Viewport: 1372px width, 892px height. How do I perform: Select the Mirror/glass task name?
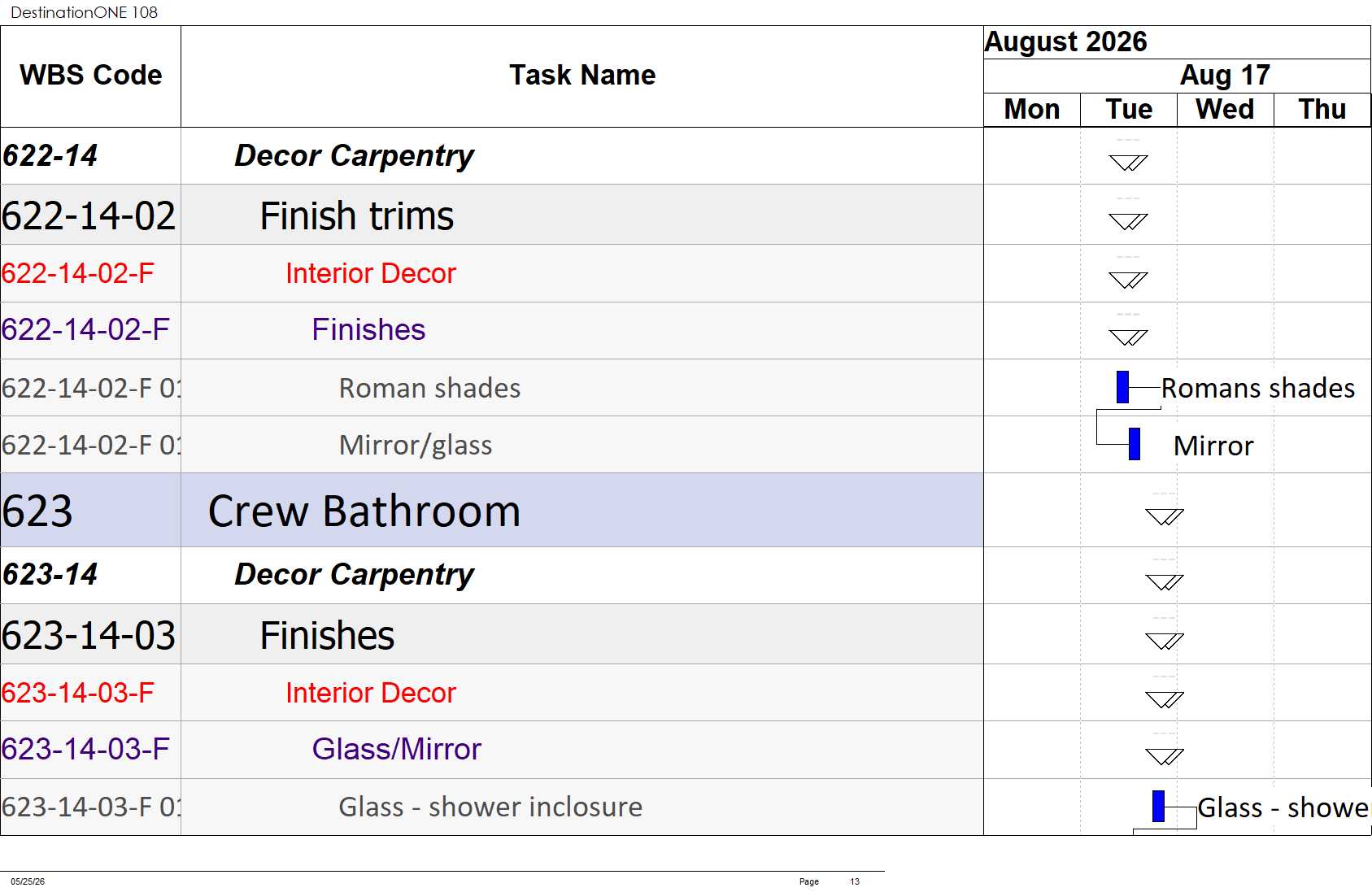(x=416, y=446)
